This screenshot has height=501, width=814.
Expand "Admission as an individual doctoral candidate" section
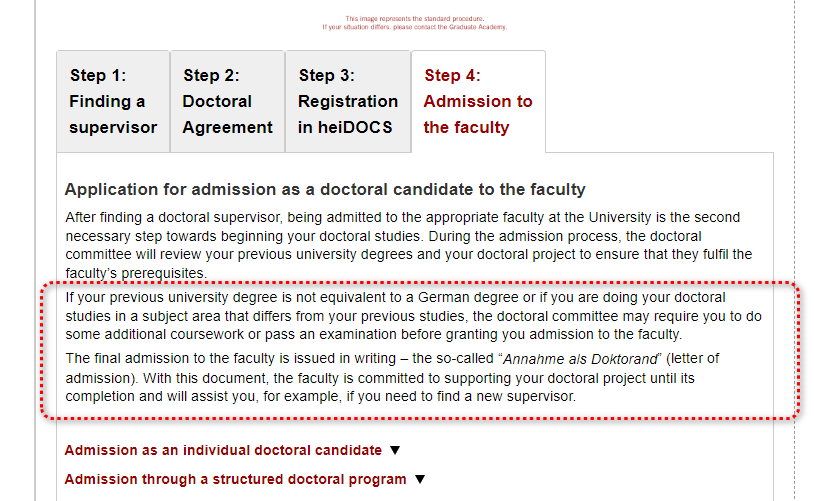(x=223, y=450)
